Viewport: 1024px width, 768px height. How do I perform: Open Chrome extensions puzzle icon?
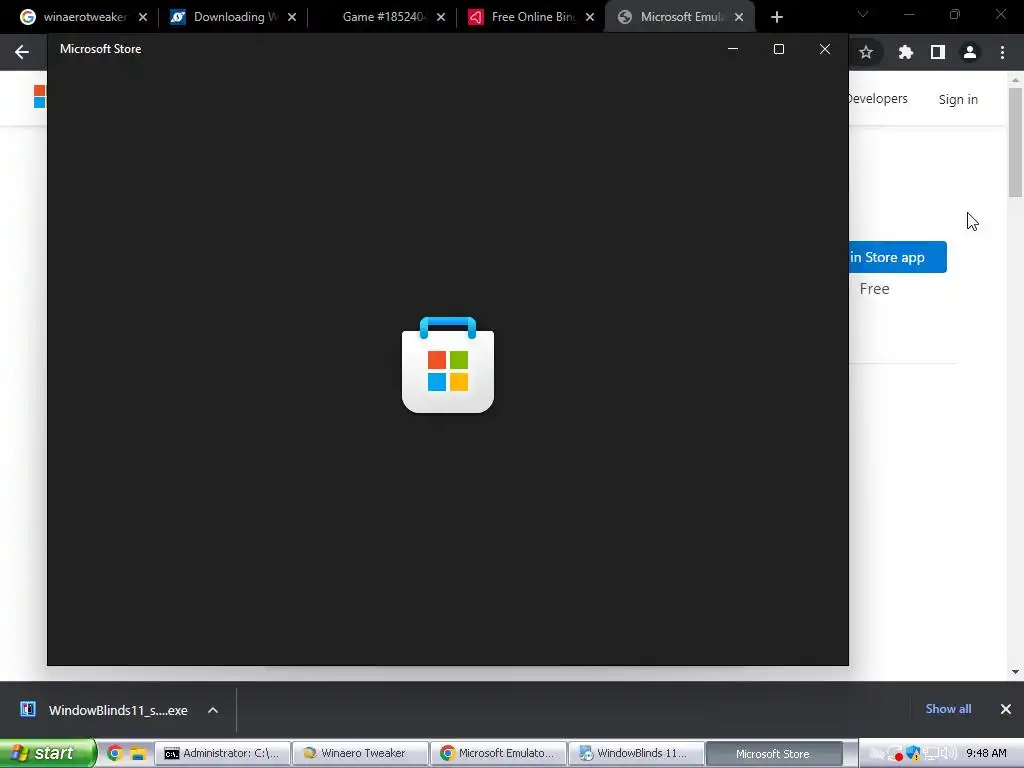click(x=905, y=52)
